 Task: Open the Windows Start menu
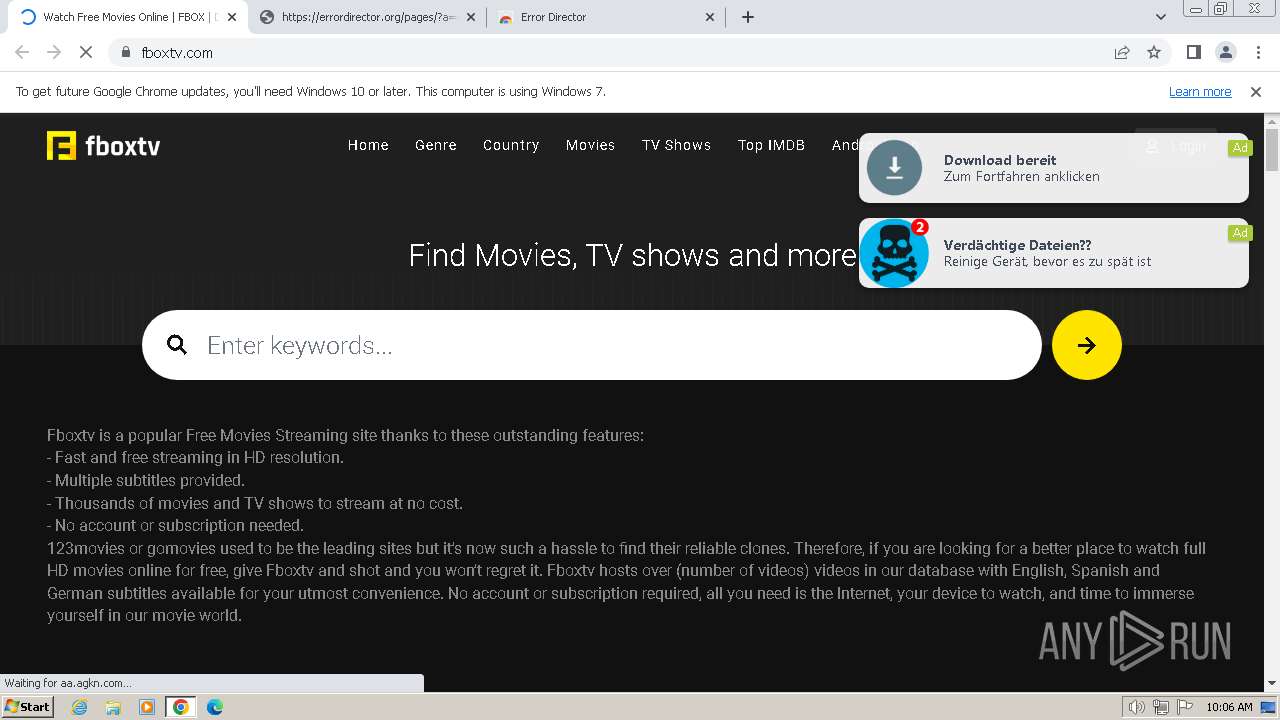(x=27, y=707)
